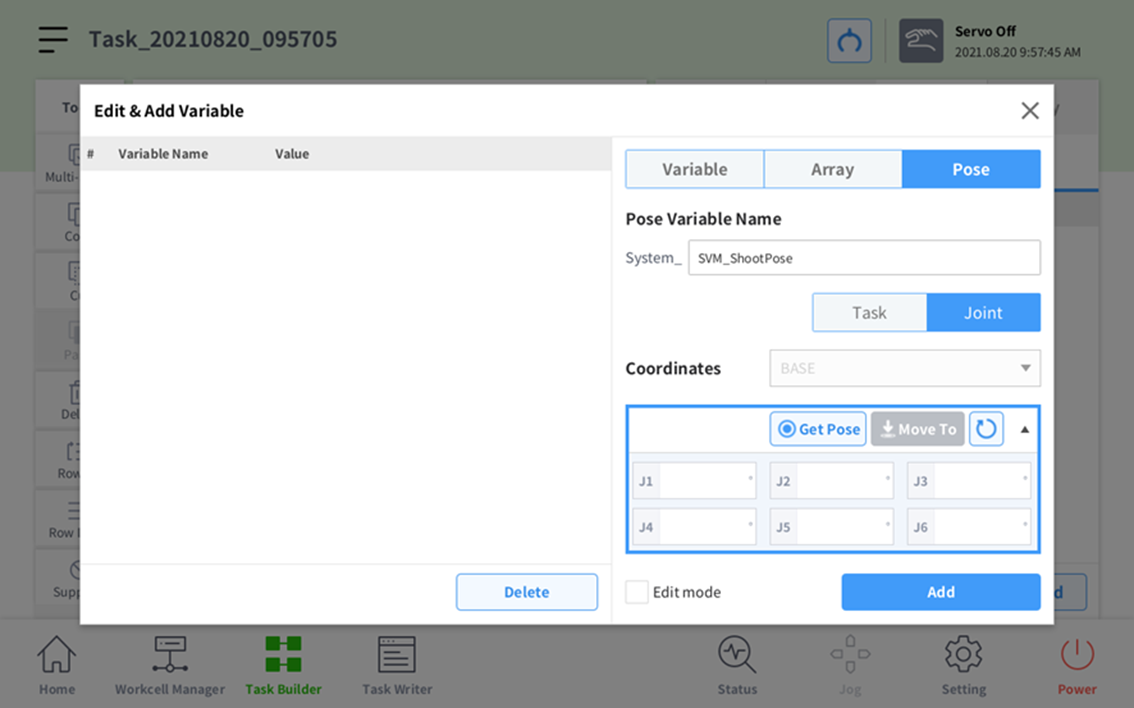Screen dimensions: 1134x708
Task: Enable the Edit mode checkbox
Action: 637,592
